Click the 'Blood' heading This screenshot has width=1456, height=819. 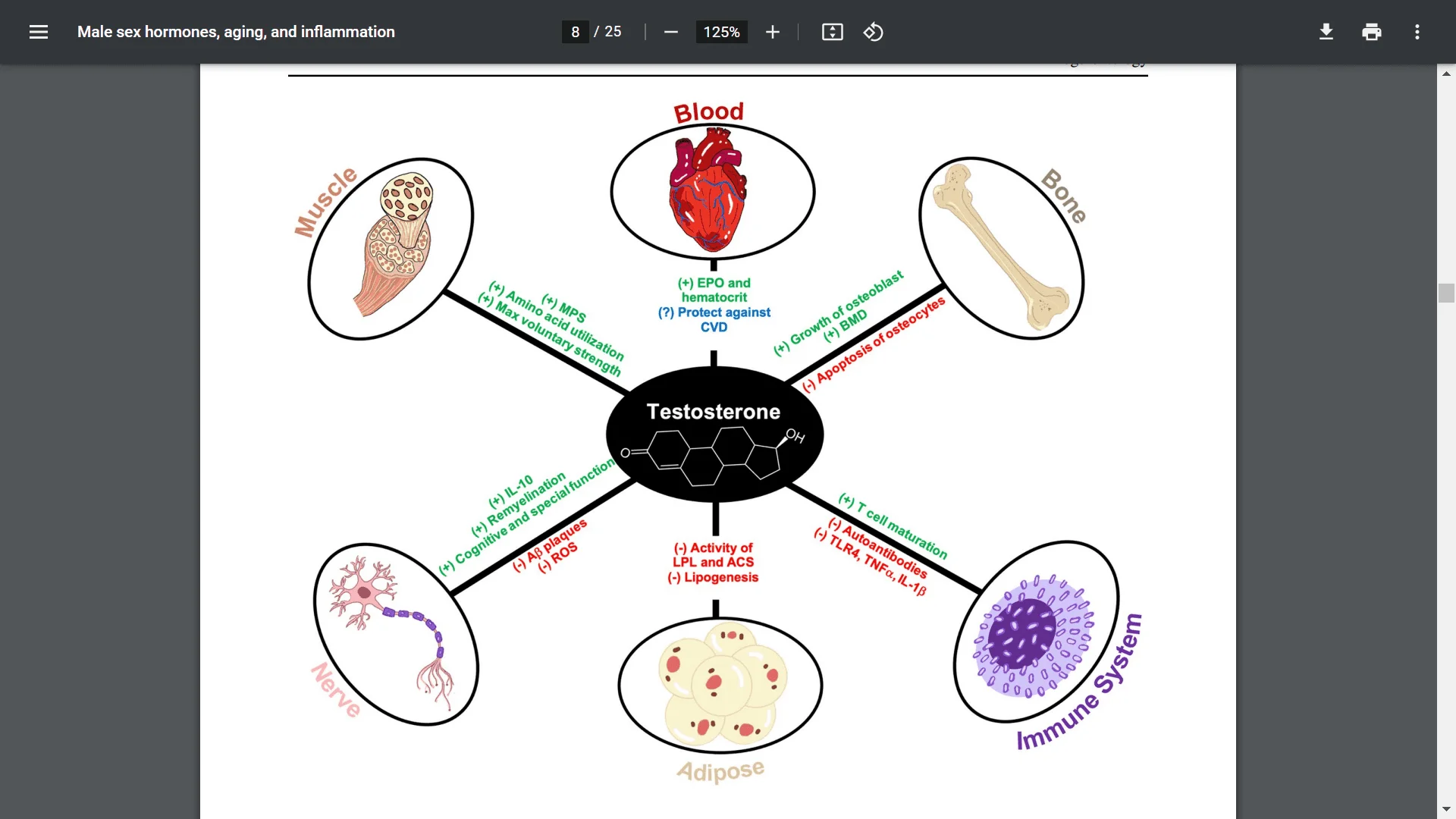pos(709,112)
